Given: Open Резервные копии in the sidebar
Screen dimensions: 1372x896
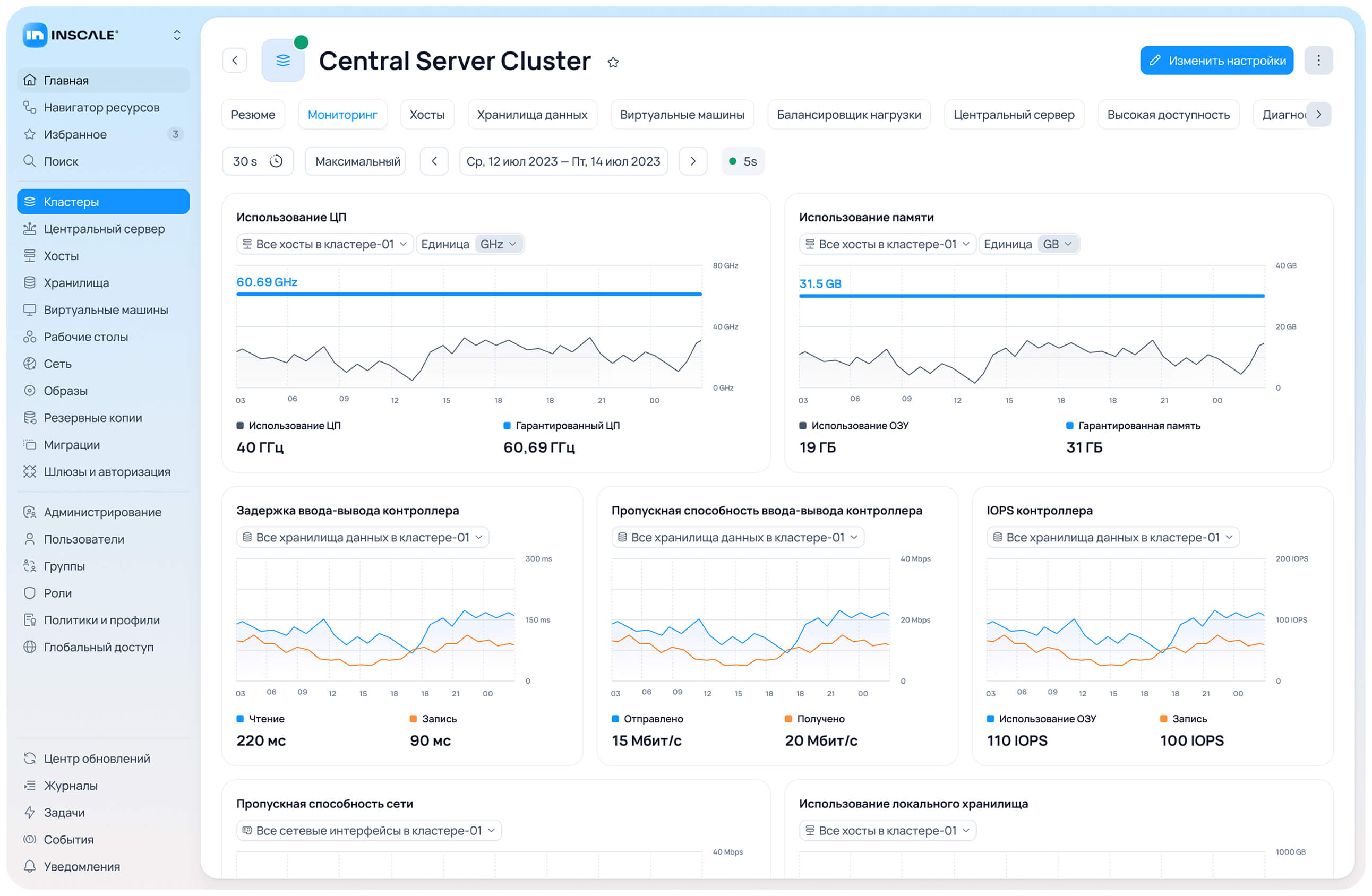Looking at the screenshot, I should point(92,418).
